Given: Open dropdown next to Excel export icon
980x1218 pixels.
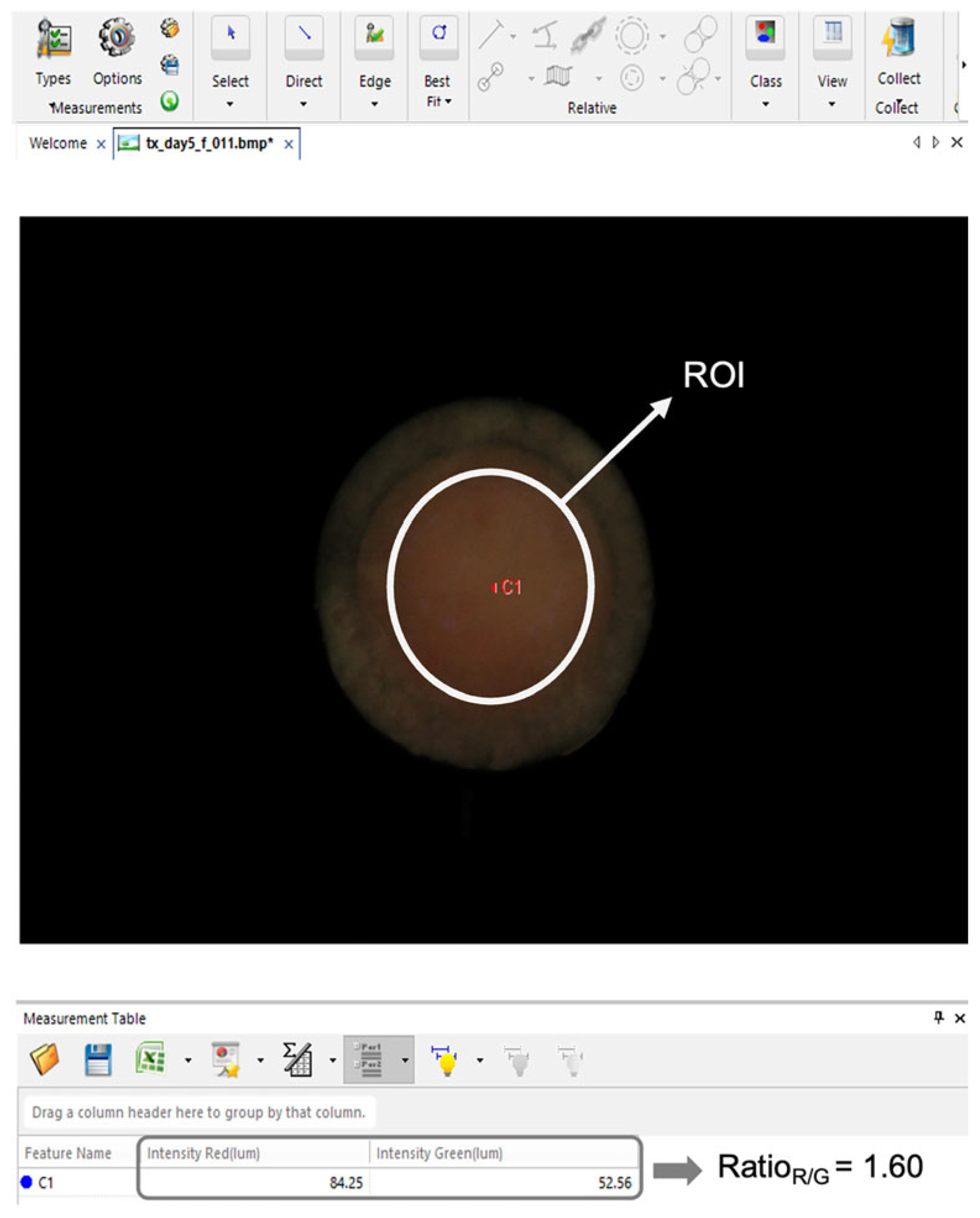Looking at the screenshot, I should click(x=188, y=1060).
